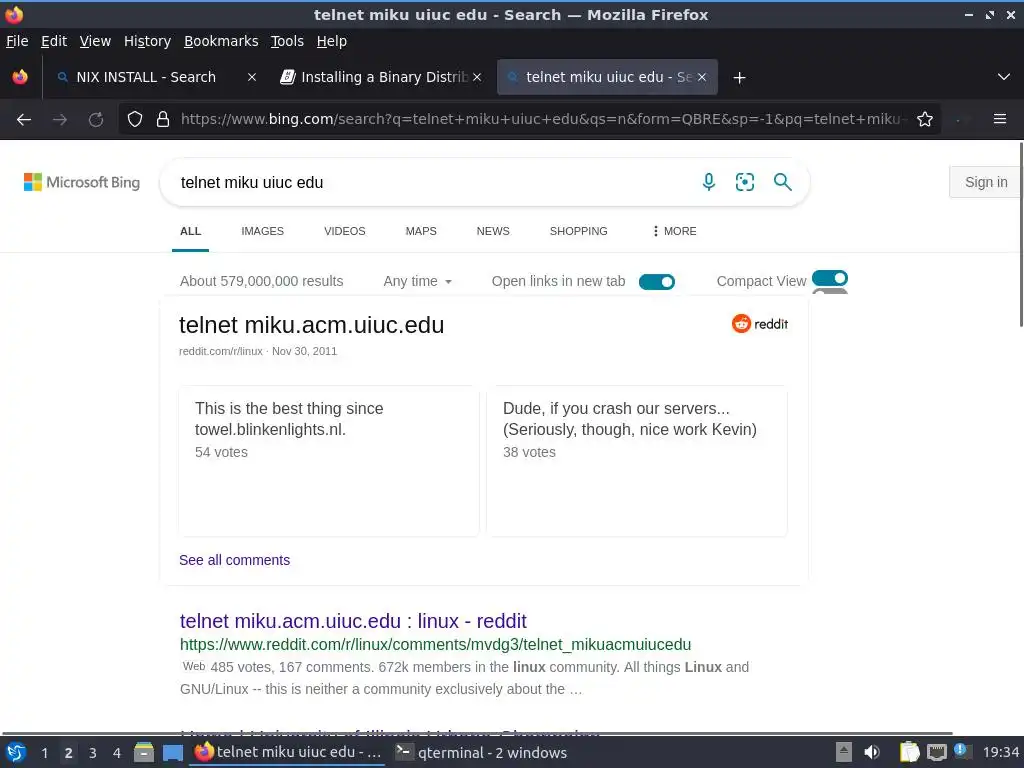1024x768 pixels.
Task: Click the padlock site security icon
Action: tap(163, 120)
